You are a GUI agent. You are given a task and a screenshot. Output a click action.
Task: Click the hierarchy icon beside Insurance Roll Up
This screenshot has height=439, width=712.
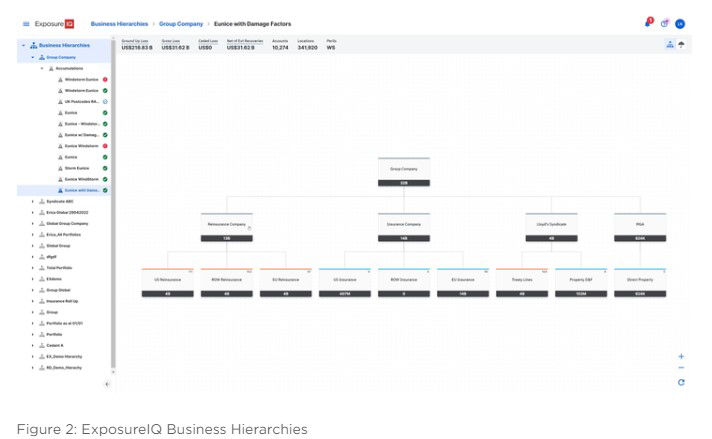pos(42,301)
